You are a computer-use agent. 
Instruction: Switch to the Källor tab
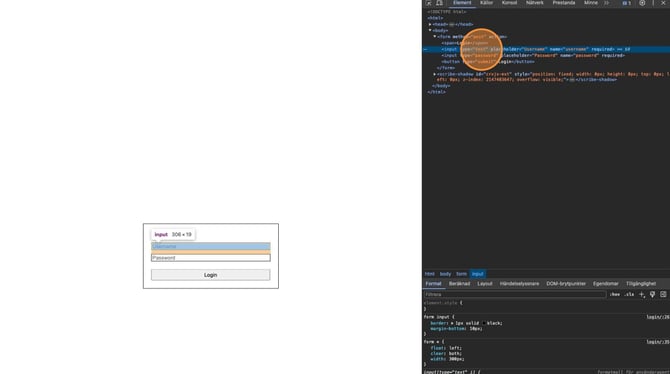click(486, 3)
